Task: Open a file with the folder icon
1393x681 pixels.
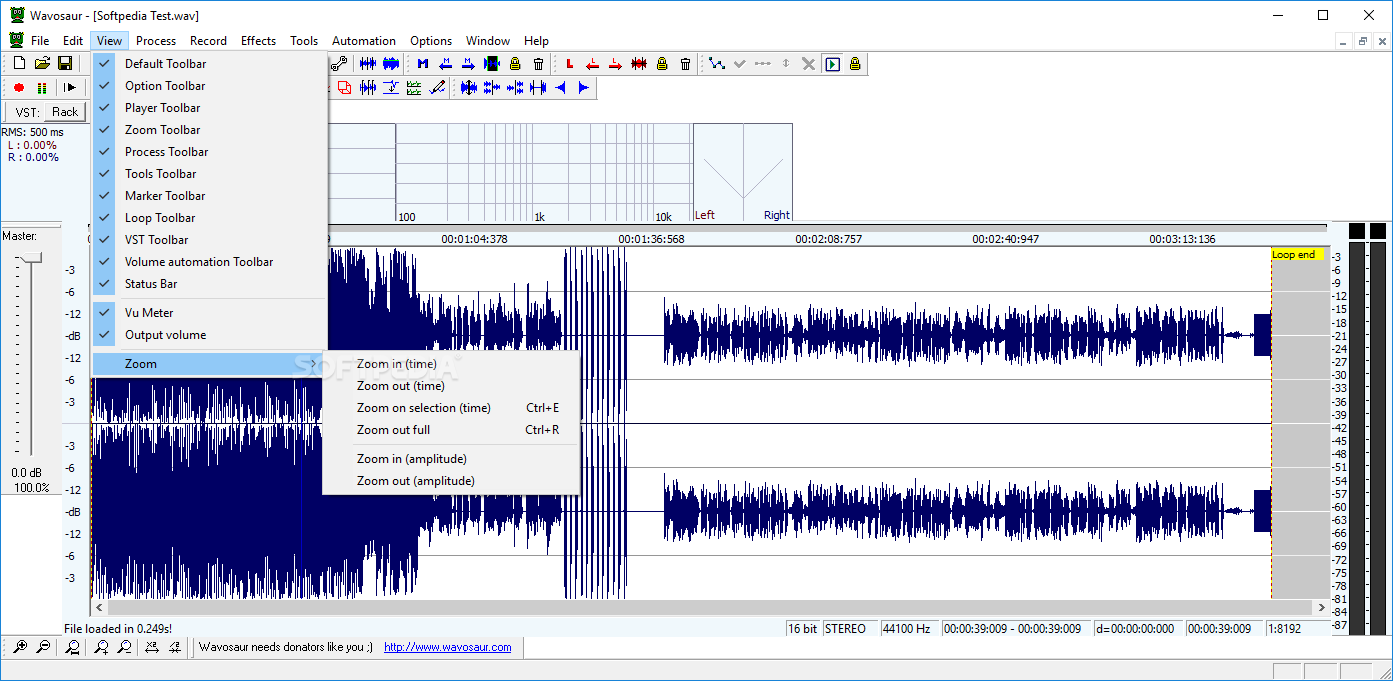Action: (42, 63)
